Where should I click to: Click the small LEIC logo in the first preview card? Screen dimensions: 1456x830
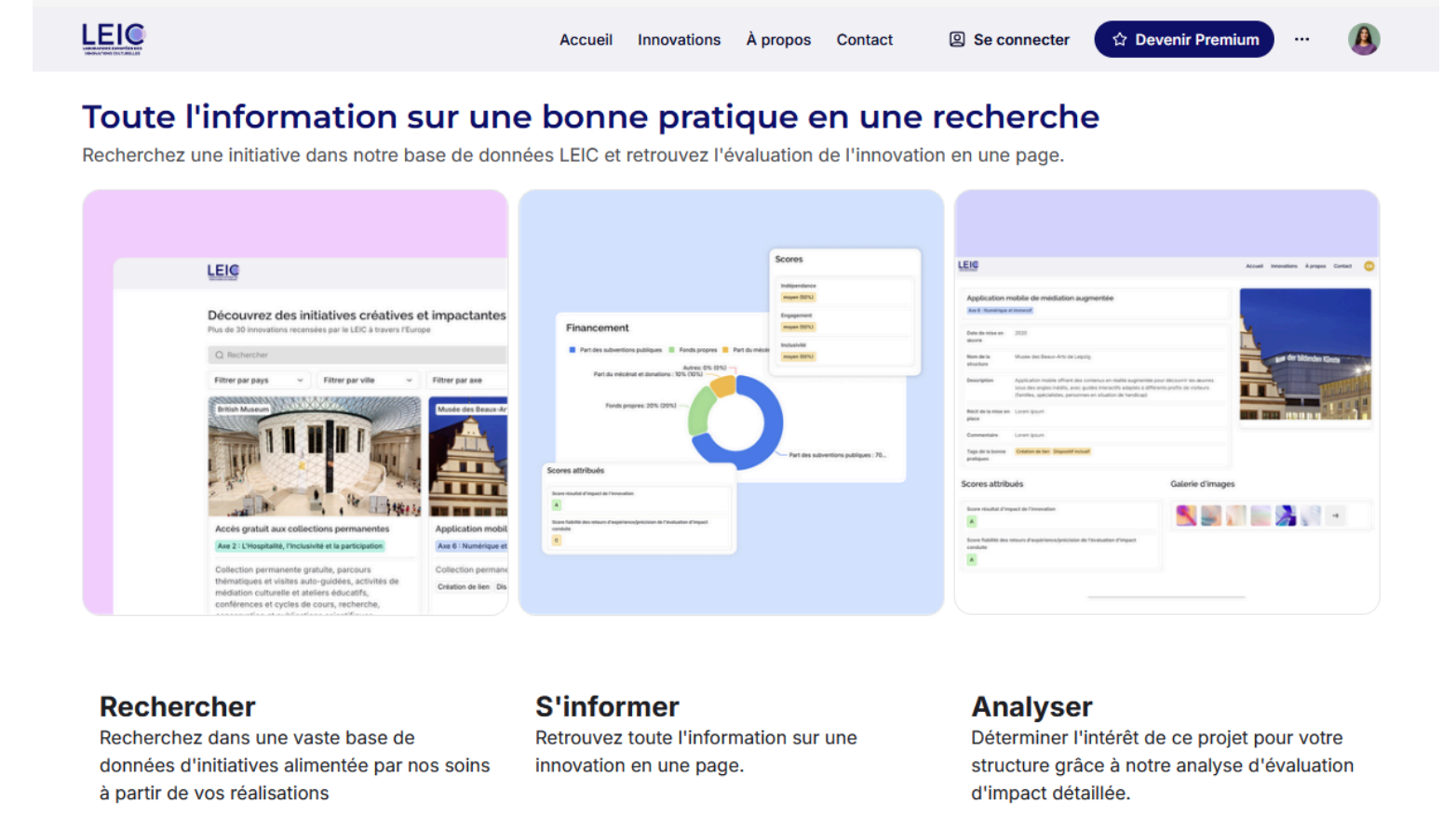[x=222, y=271]
